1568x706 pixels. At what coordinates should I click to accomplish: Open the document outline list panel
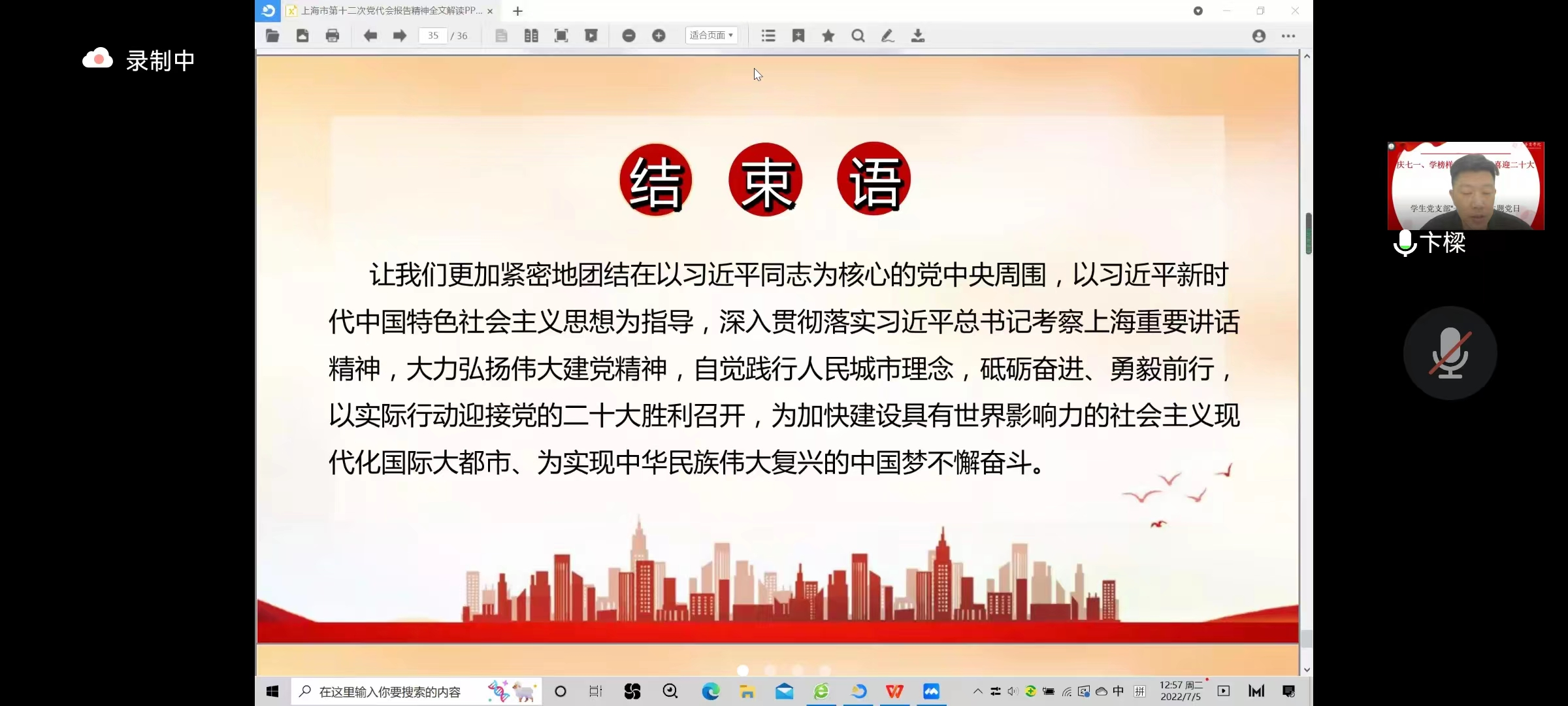768,36
